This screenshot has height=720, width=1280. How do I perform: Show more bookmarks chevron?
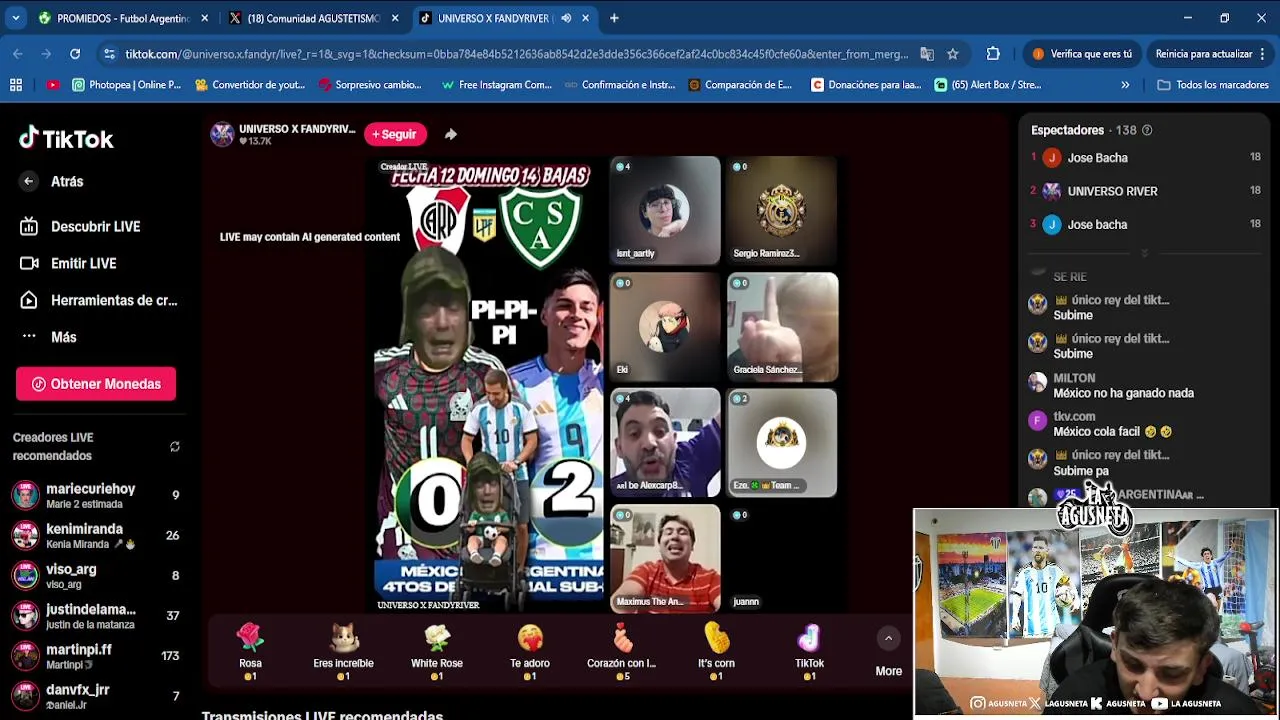[x=1125, y=85]
